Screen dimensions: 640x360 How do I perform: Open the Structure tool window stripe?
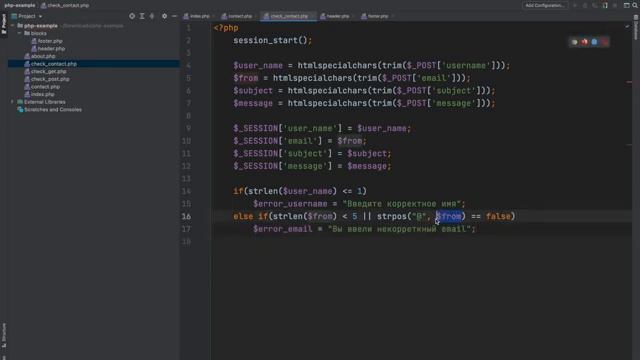(x=4, y=336)
